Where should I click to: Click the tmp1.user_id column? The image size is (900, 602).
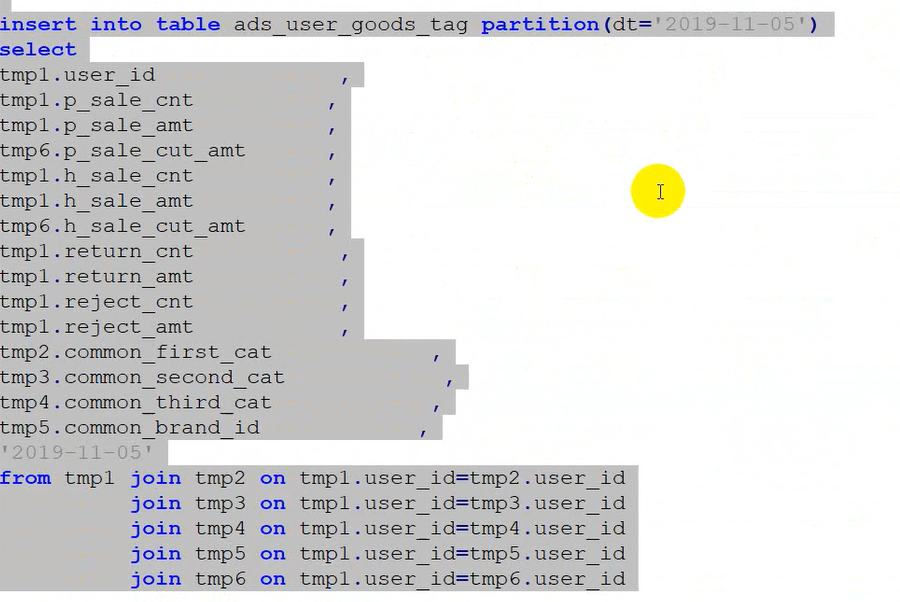click(x=77, y=75)
